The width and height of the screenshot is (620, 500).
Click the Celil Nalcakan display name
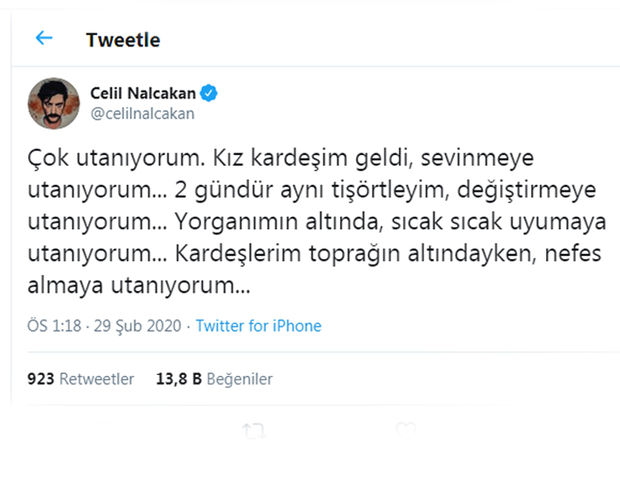pos(145,93)
